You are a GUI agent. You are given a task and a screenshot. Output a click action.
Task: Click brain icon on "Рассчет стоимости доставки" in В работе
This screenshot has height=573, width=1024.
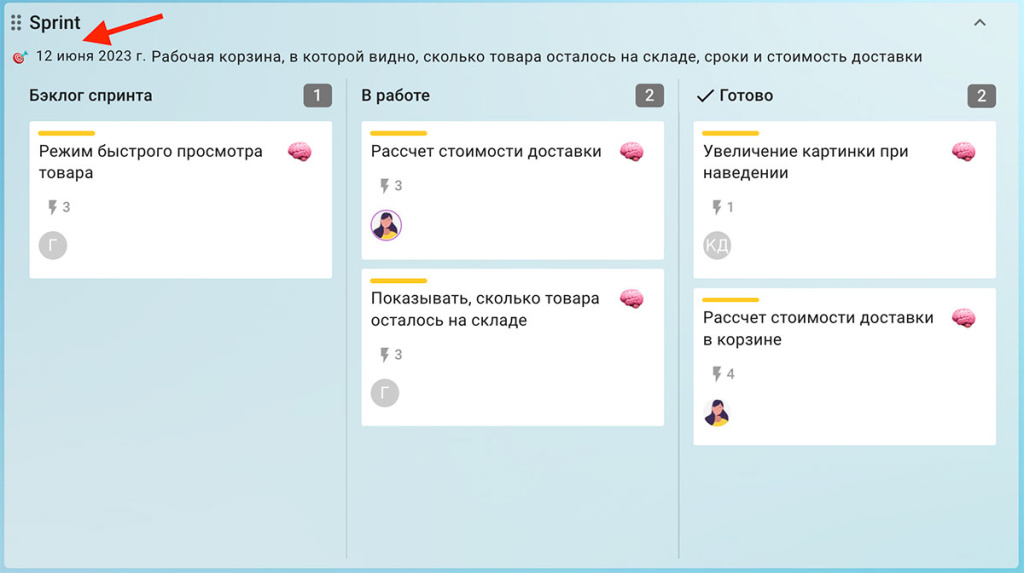pyautogui.click(x=631, y=152)
